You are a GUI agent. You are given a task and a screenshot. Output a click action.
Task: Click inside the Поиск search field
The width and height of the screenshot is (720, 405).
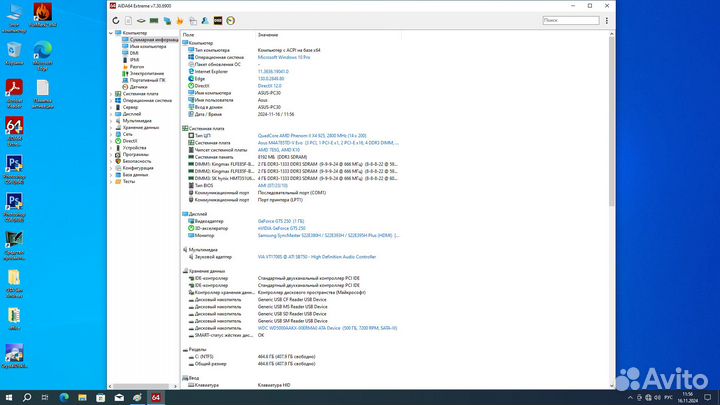(570, 20)
